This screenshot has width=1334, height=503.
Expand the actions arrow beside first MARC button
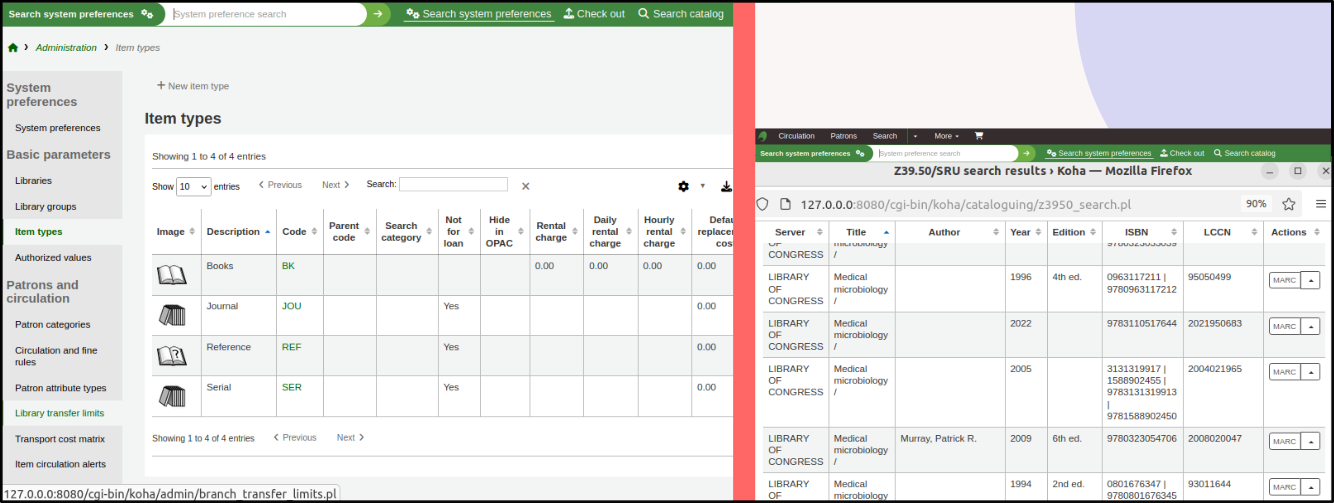coord(1309,280)
